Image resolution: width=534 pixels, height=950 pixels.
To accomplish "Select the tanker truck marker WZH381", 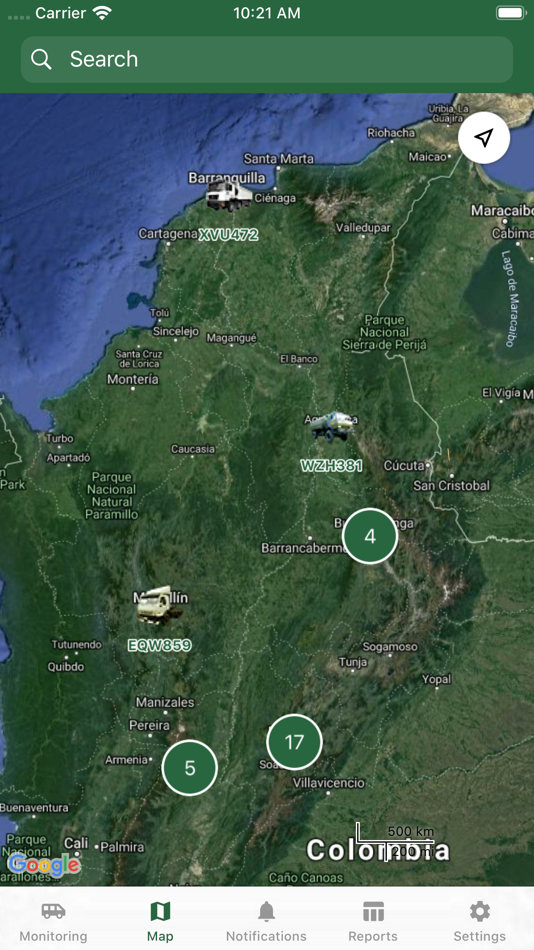I will pos(332,426).
